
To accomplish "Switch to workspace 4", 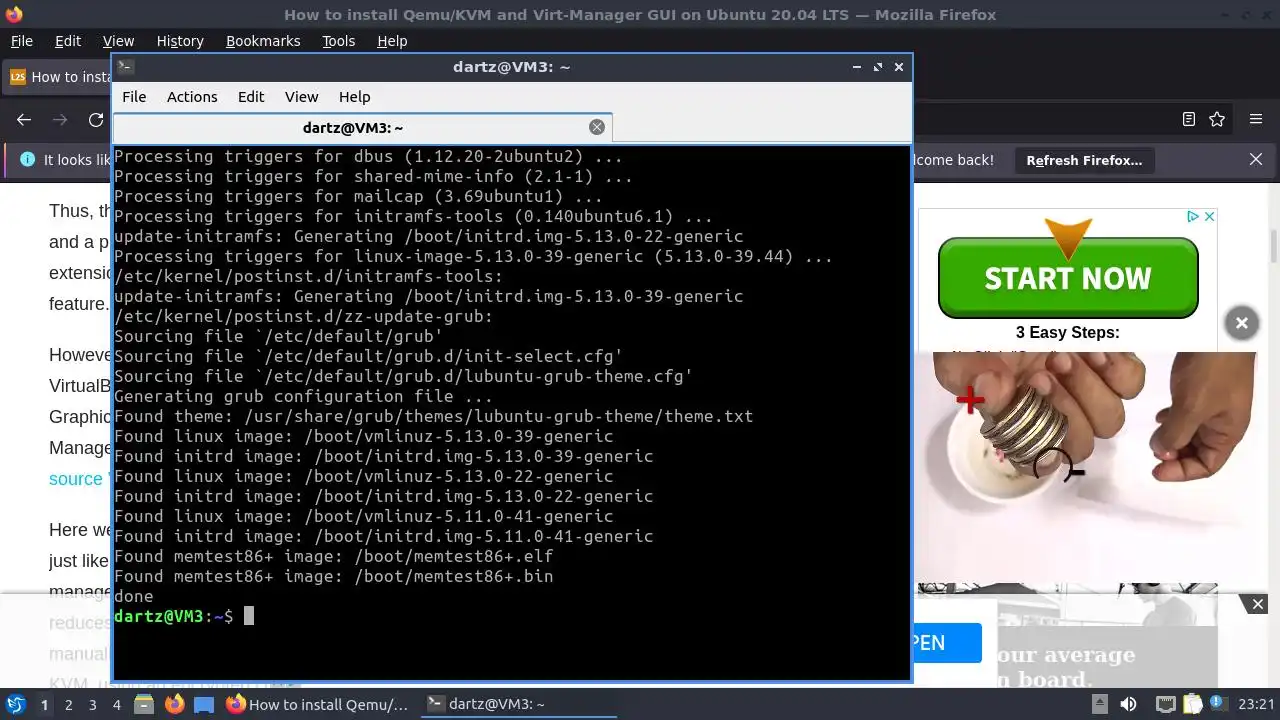I will point(116,705).
